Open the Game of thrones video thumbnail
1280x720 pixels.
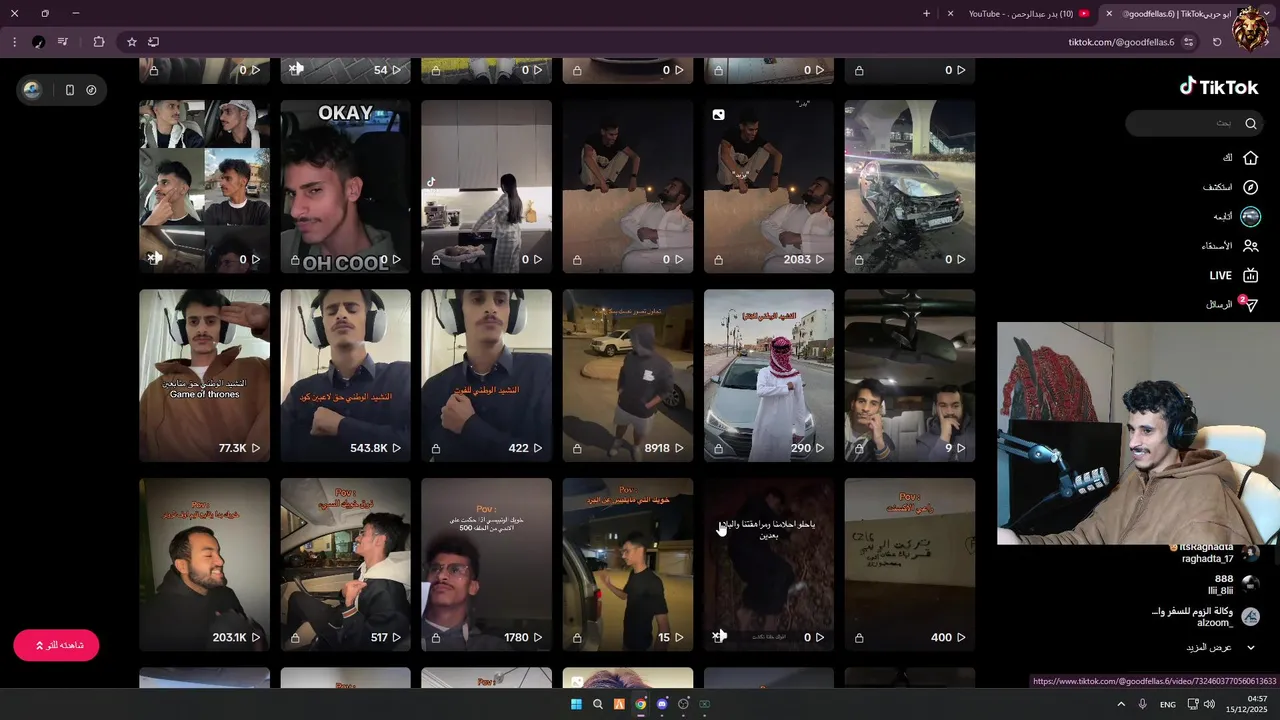[x=204, y=375]
